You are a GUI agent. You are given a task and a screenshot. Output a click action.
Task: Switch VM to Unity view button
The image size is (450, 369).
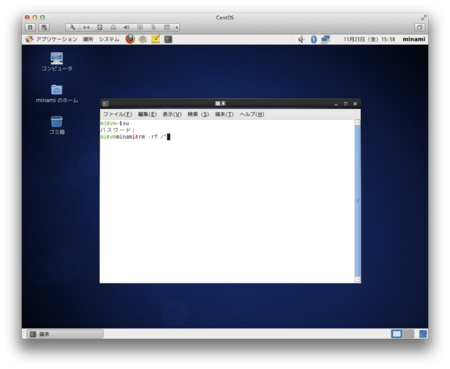tap(419, 27)
